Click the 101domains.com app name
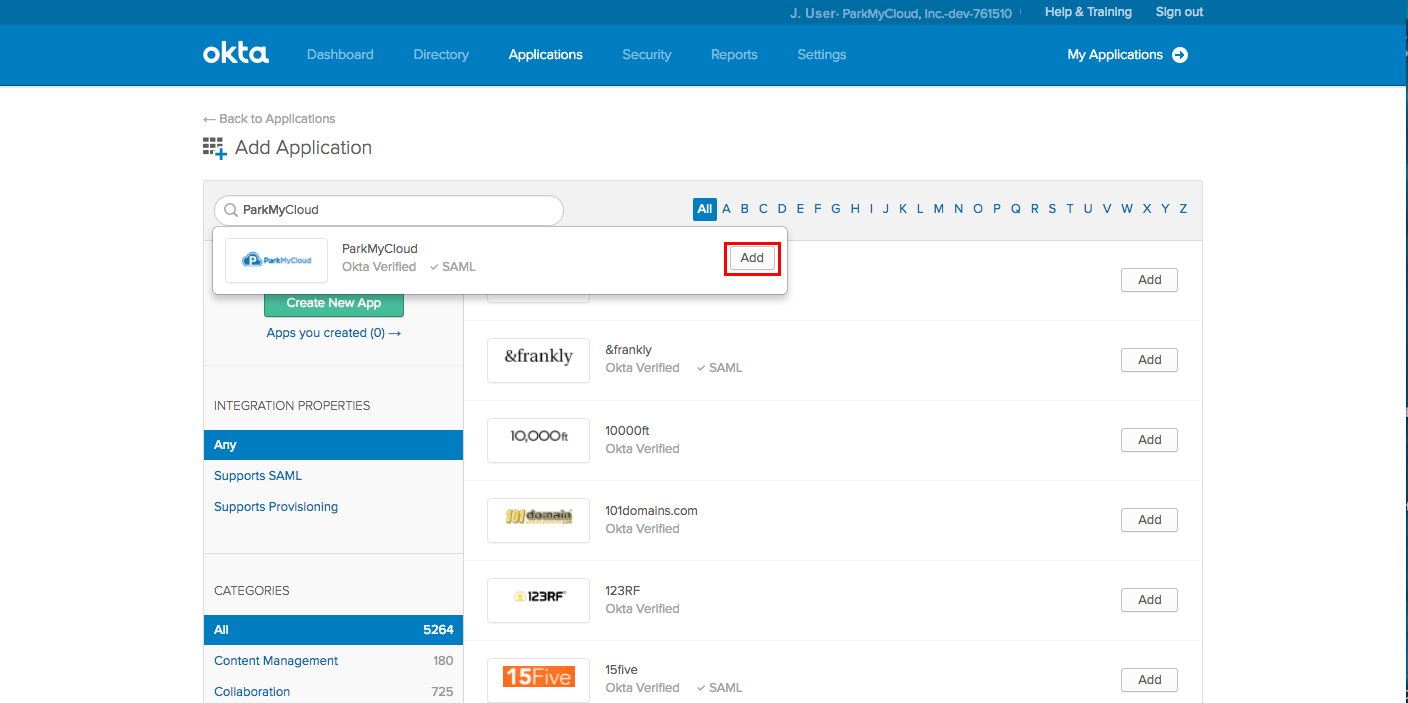Image resolution: width=1408 pixels, height=703 pixels. point(651,511)
